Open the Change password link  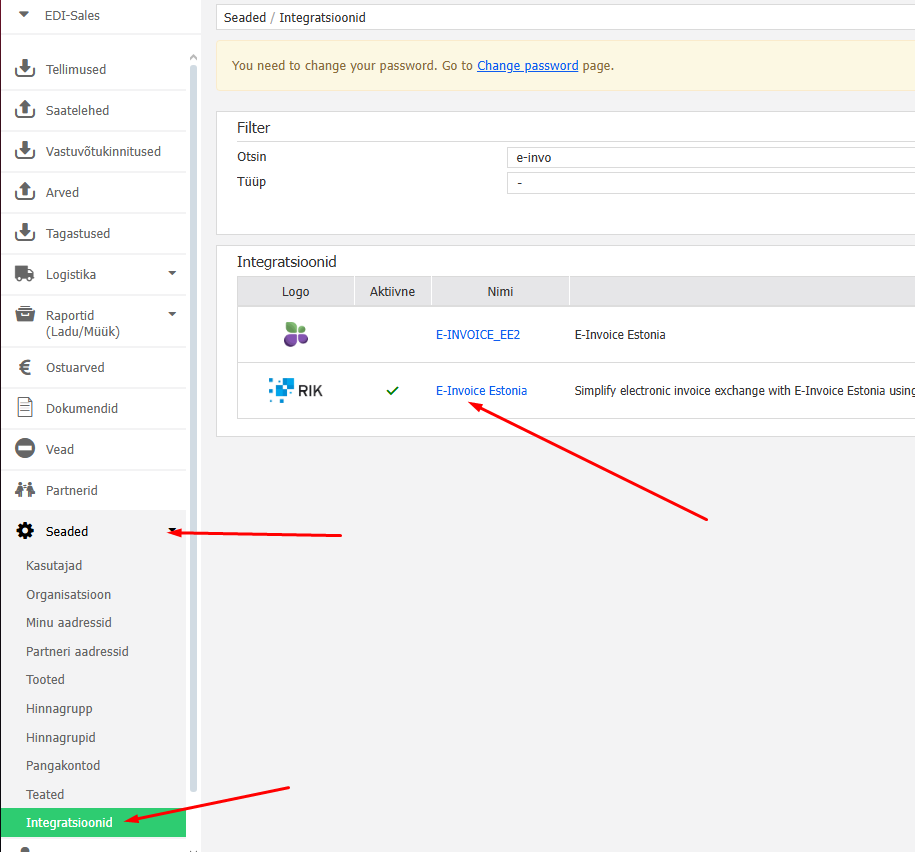pos(527,66)
